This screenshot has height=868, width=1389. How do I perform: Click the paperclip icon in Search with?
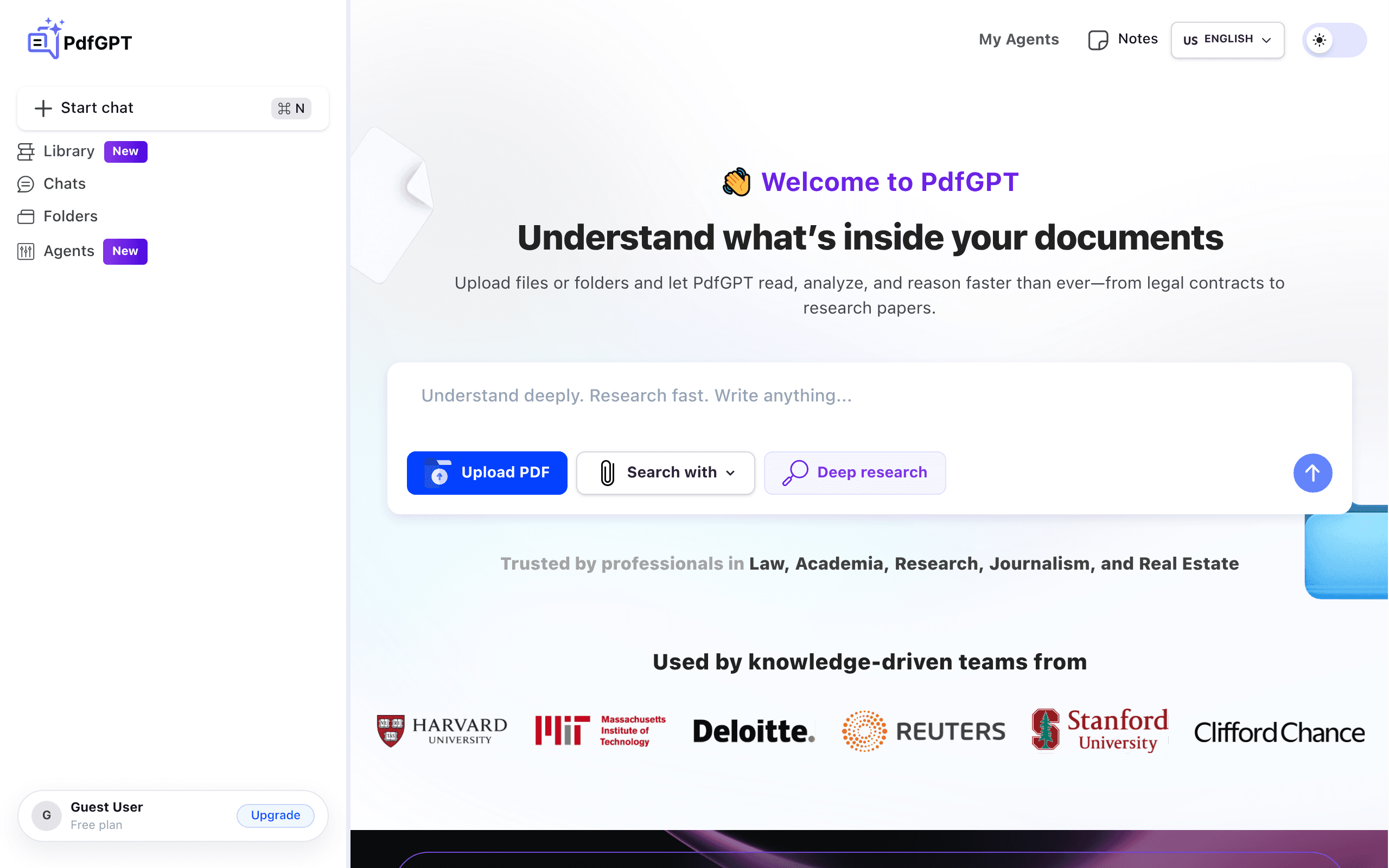click(x=607, y=473)
